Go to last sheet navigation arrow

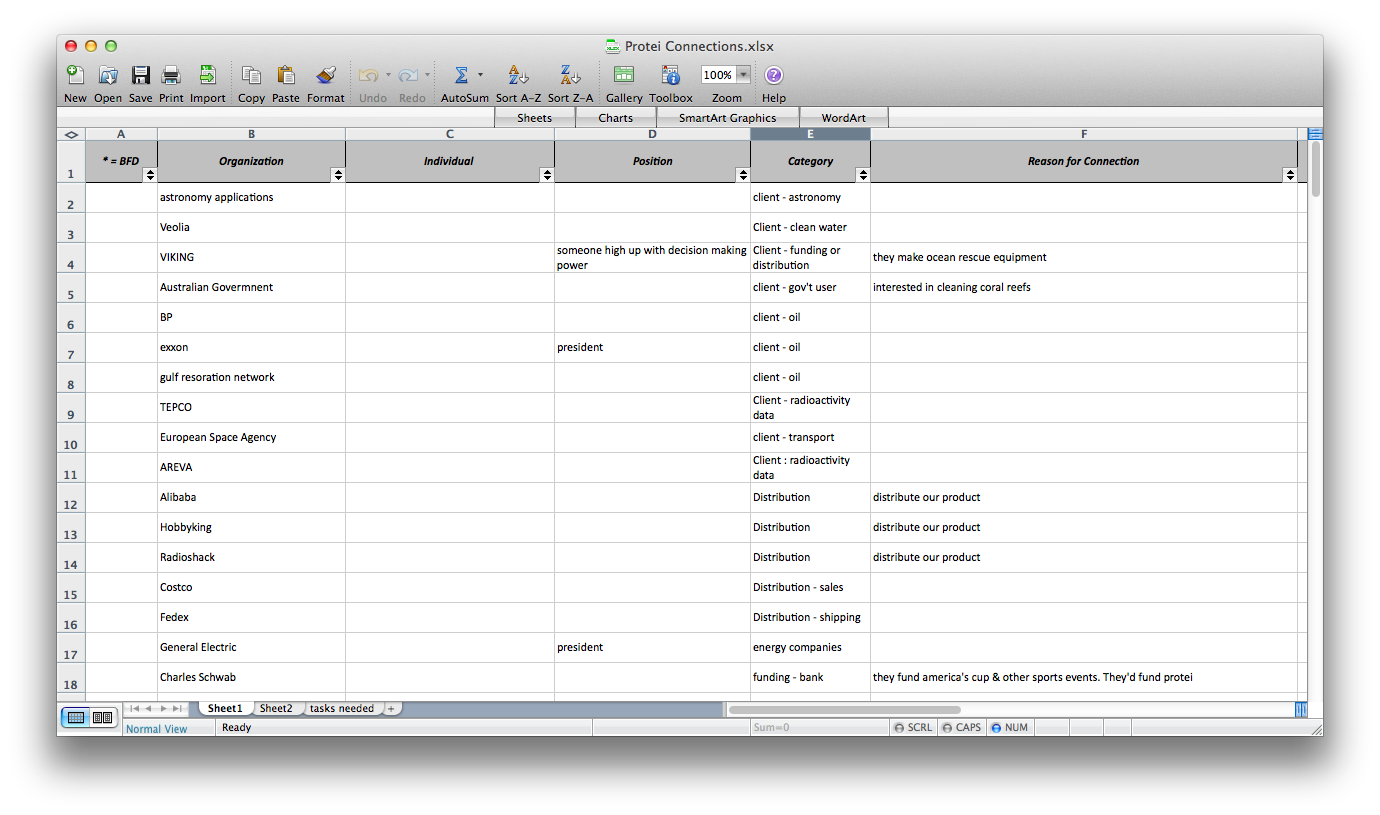click(177, 708)
